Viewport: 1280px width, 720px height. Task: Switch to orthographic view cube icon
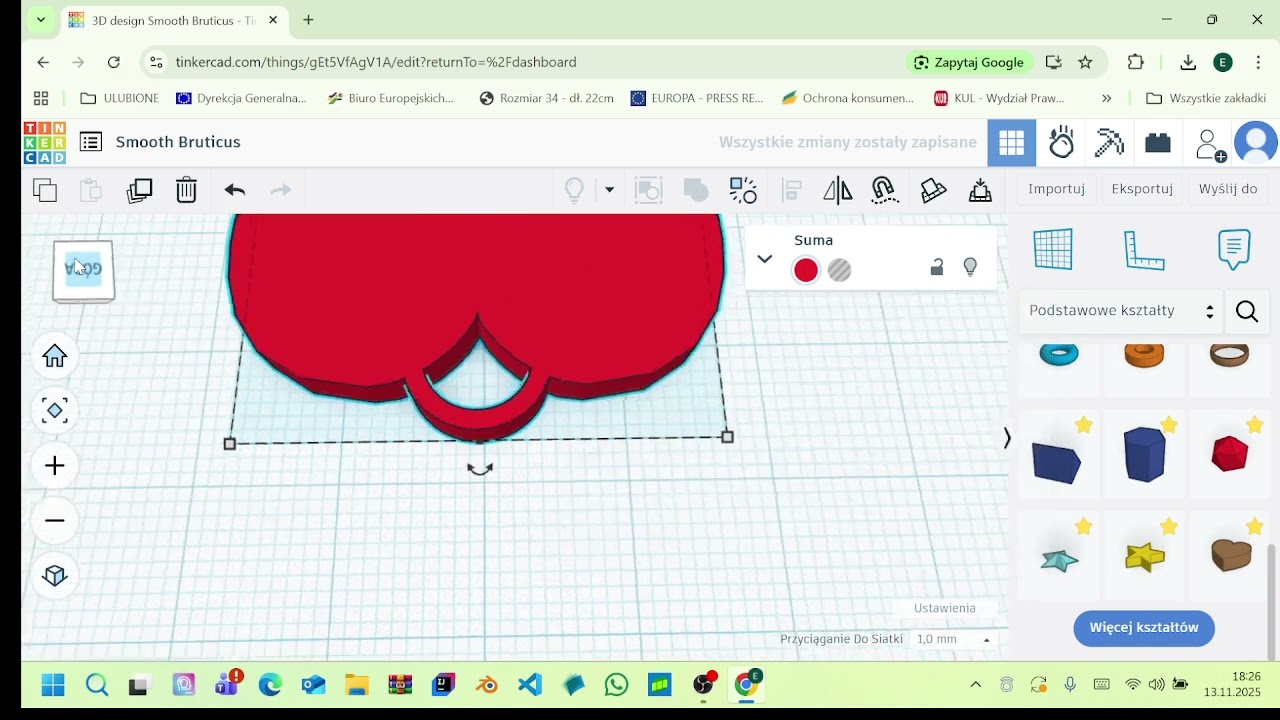point(55,576)
